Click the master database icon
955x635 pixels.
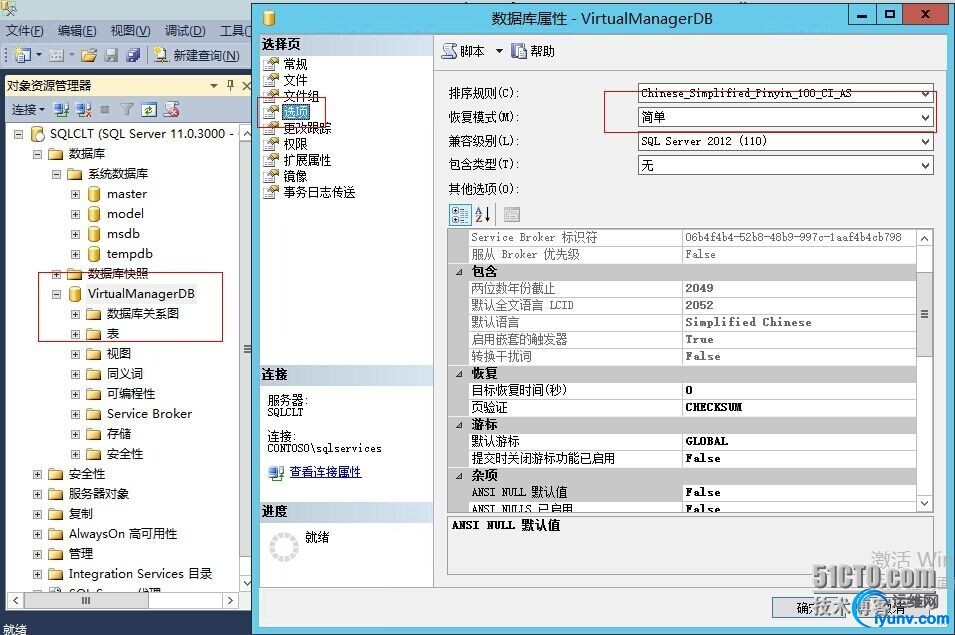94,194
